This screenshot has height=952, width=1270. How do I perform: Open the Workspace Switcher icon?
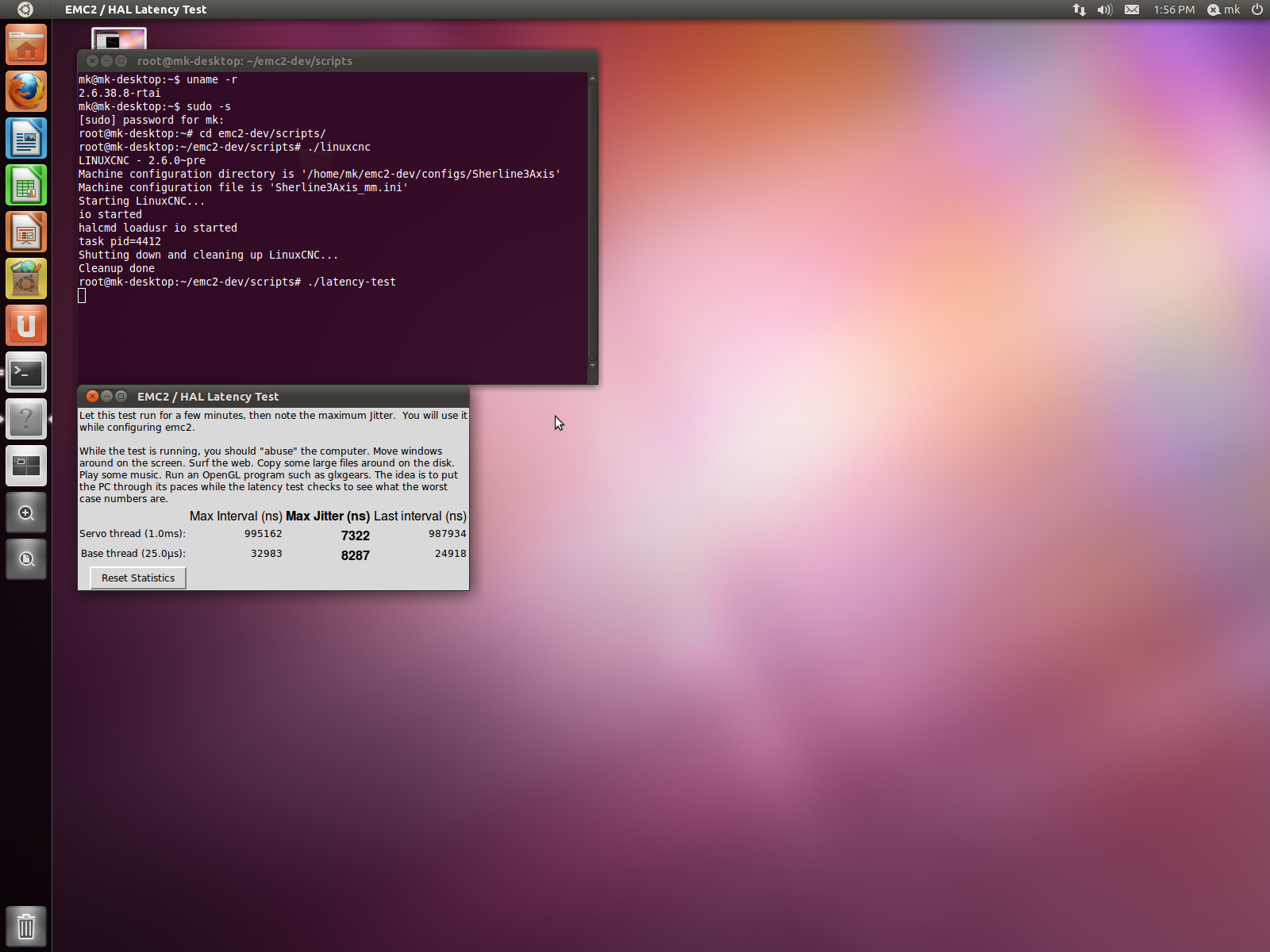click(26, 466)
